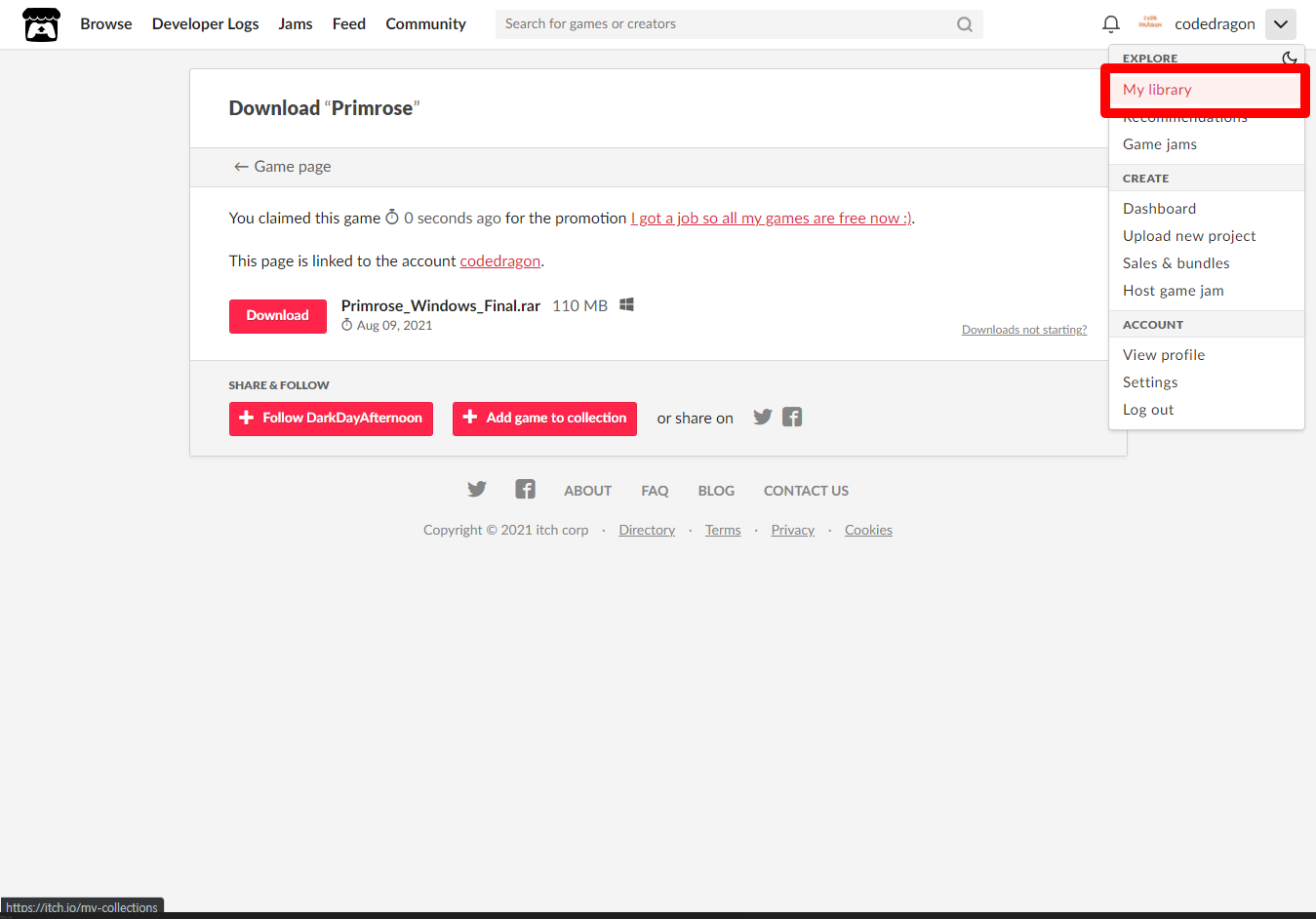Focus the search games or creators field
Viewport: 1316px width, 919px height.
[738, 24]
